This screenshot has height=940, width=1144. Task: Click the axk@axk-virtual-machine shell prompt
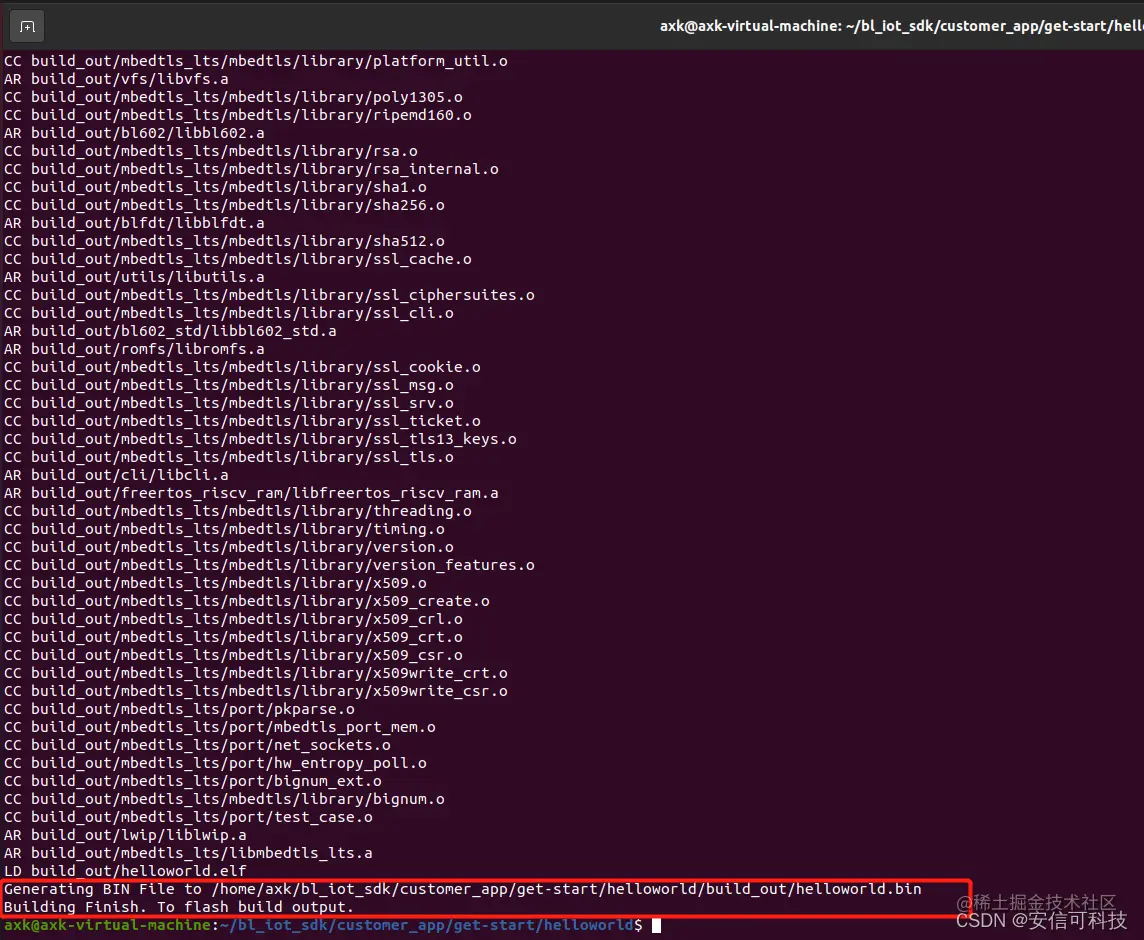click(x=323, y=925)
